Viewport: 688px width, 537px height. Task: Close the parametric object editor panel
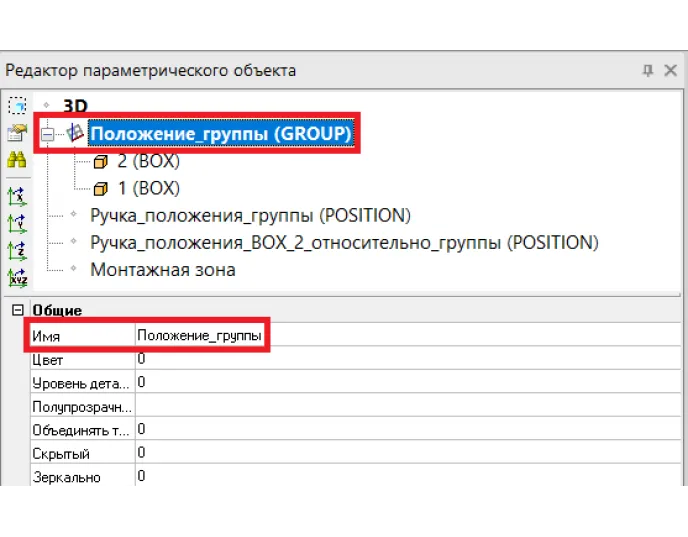[670, 70]
